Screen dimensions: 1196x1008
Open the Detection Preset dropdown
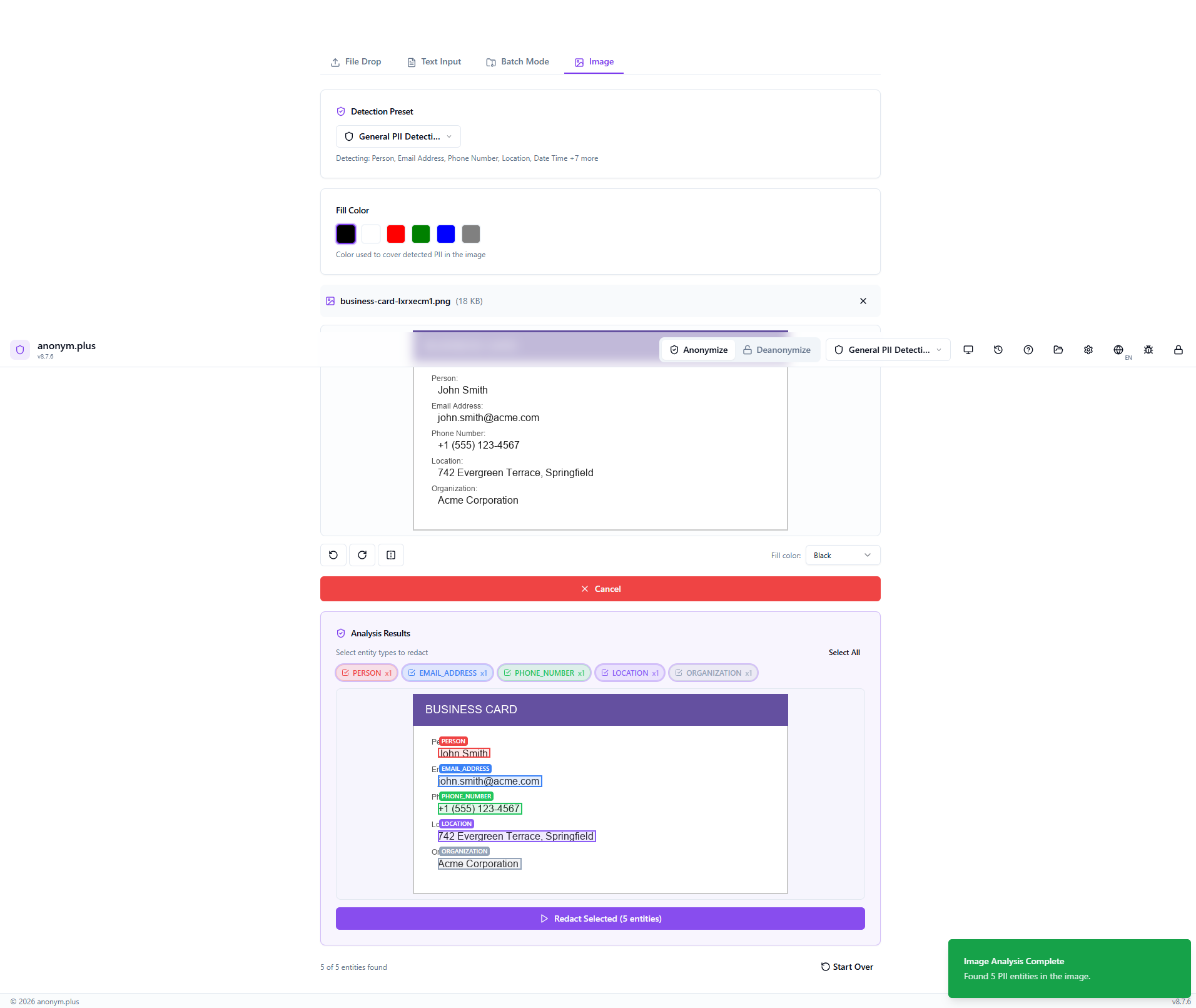pyautogui.click(x=398, y=136)
